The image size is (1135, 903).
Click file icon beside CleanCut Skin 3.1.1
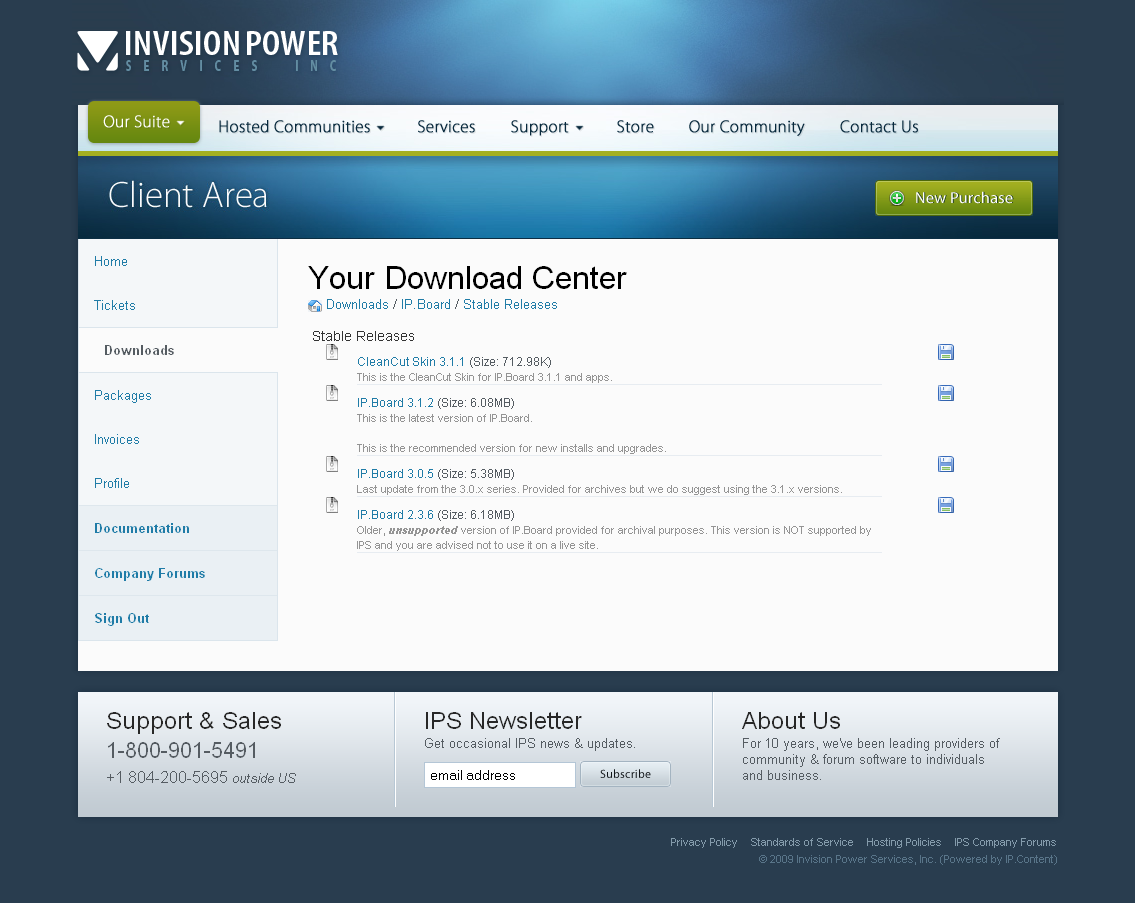[332, 352]
